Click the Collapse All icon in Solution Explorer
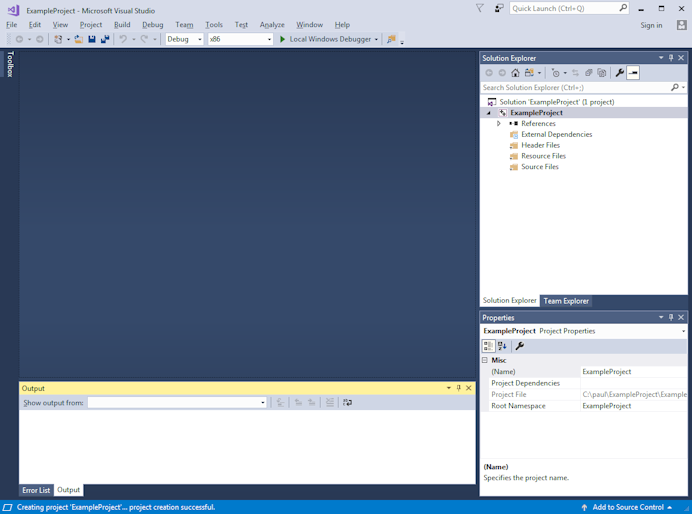The image size is (692, 514). 588,73
